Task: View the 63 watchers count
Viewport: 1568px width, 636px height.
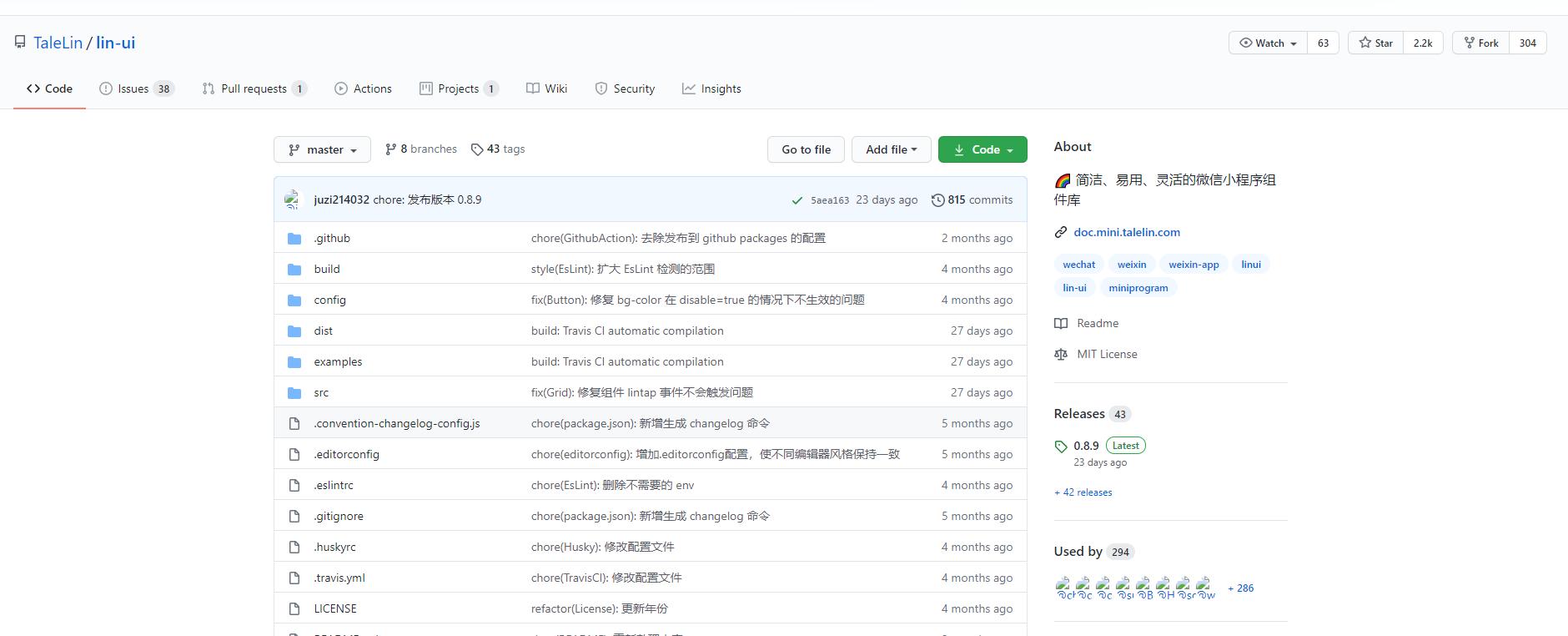Action: [x=1323, y=43]
